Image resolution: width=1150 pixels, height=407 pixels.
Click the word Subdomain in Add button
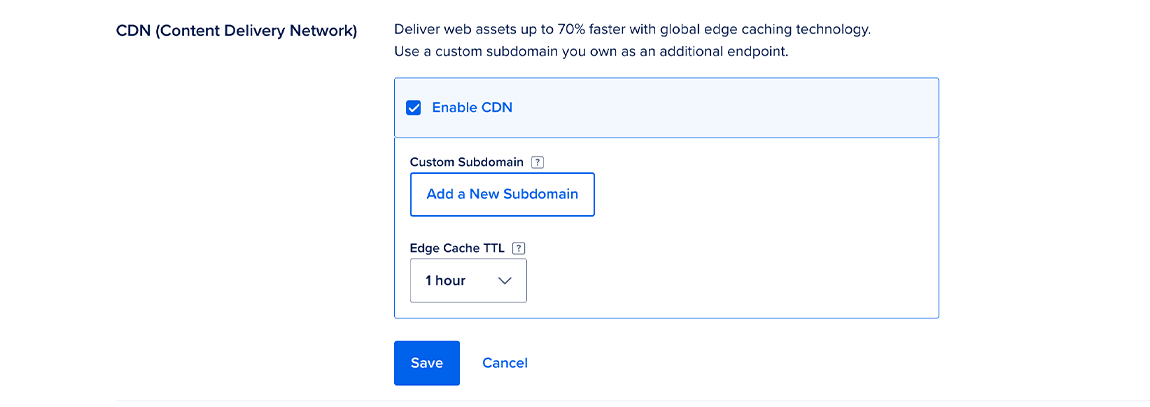click(x=540, y=194)
